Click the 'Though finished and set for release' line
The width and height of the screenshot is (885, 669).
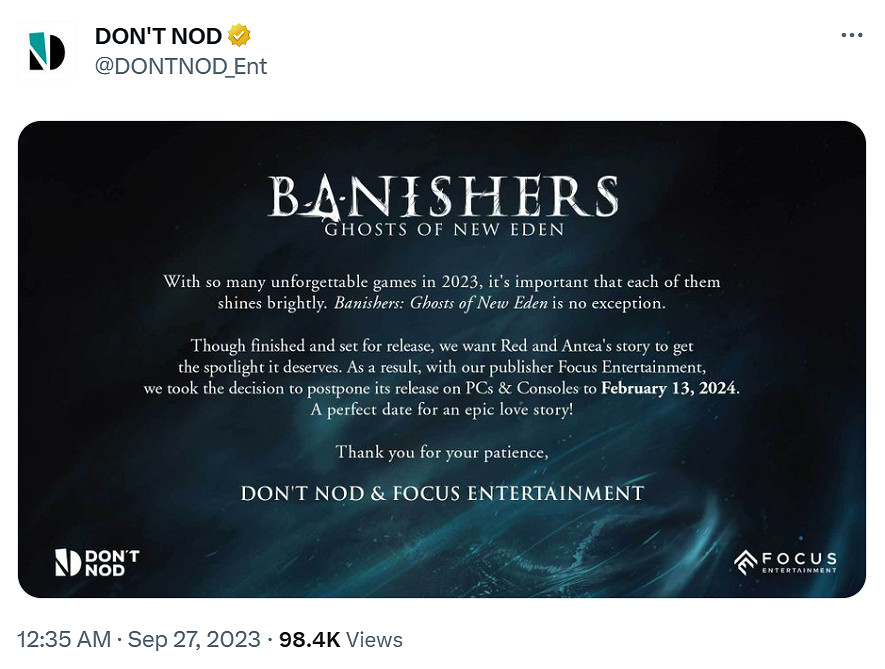pyautogui.click(x=443, y=346)
